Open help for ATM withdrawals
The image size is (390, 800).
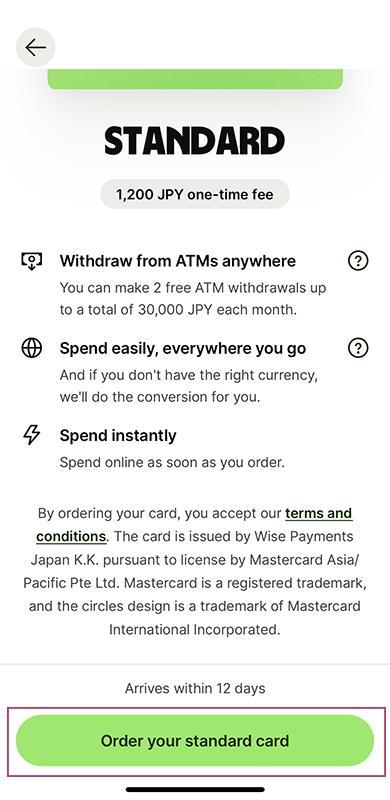[x=358, y=261]
